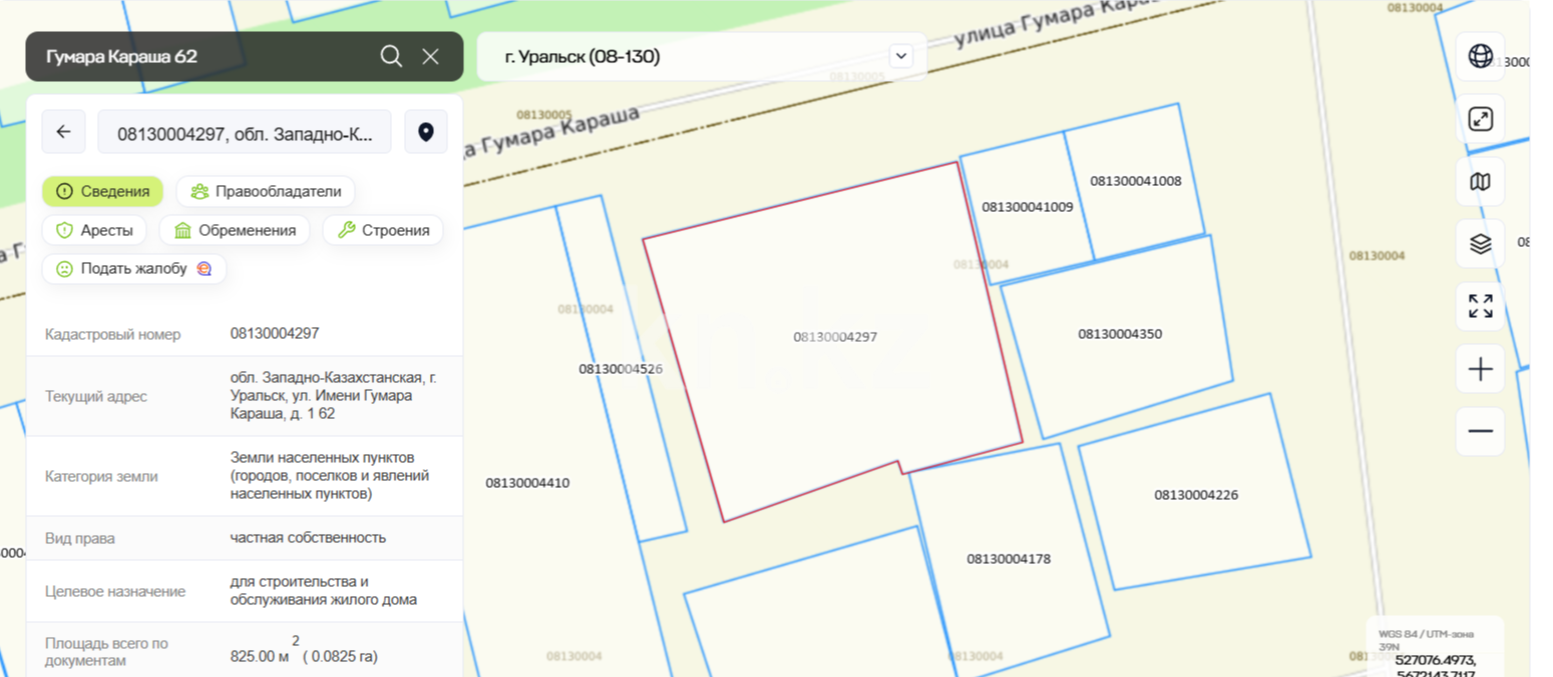Select the layers icon on the right toolbar
This screenshot has height=677, width=1553.
click(x=1480, y=243)
